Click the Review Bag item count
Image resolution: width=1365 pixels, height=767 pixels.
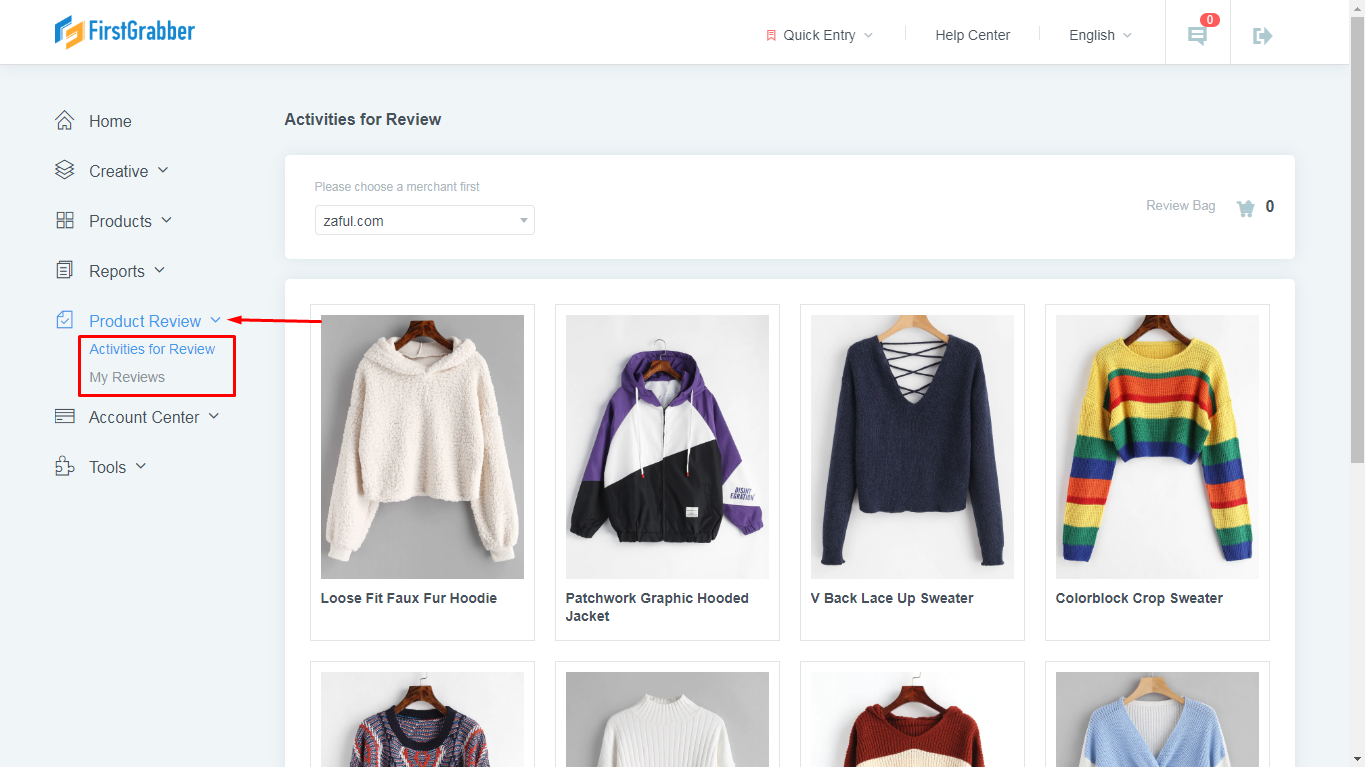click(1270, 207)
